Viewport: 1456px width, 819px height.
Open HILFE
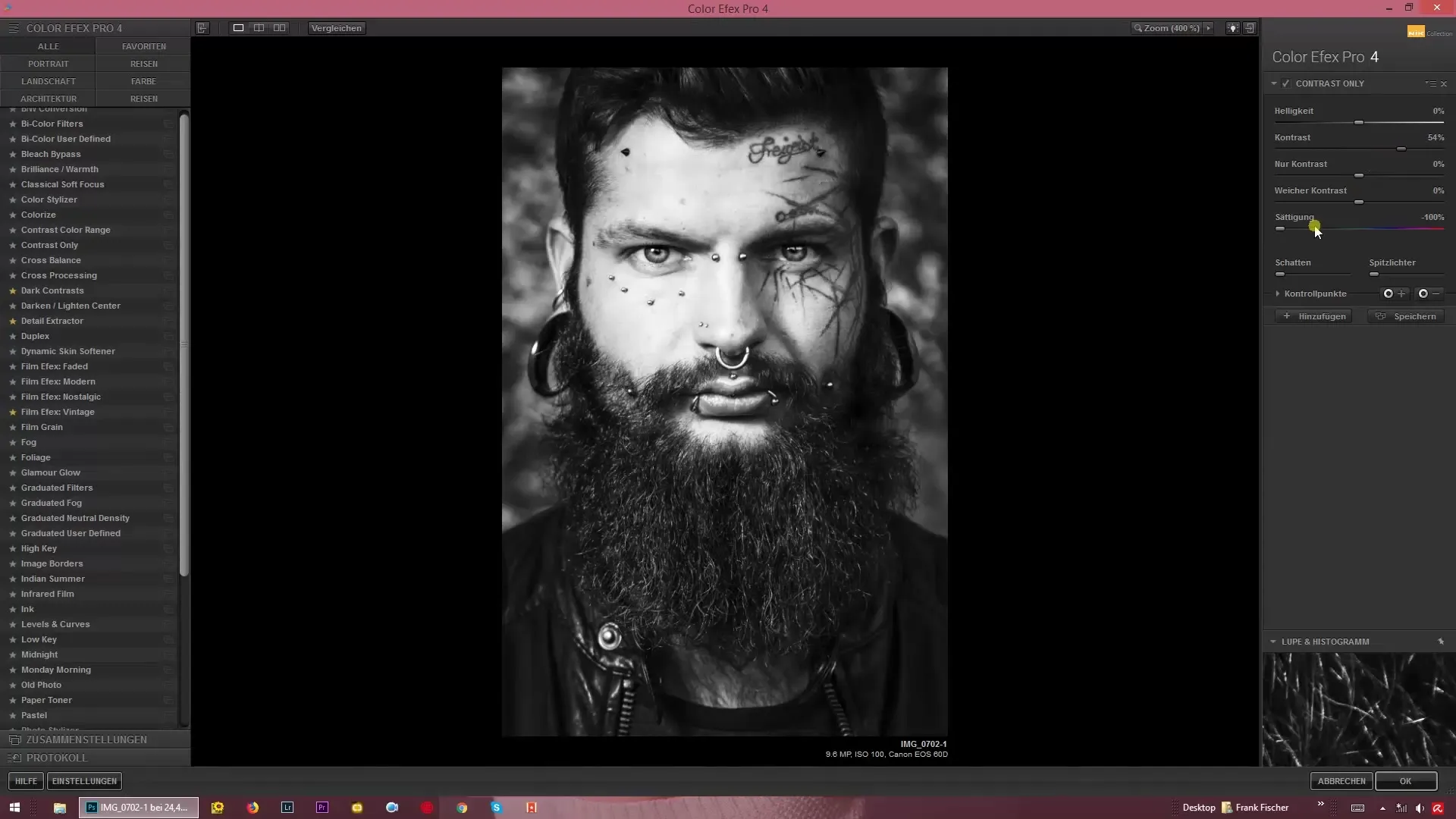pyautogui.click(x=26, y=781)
